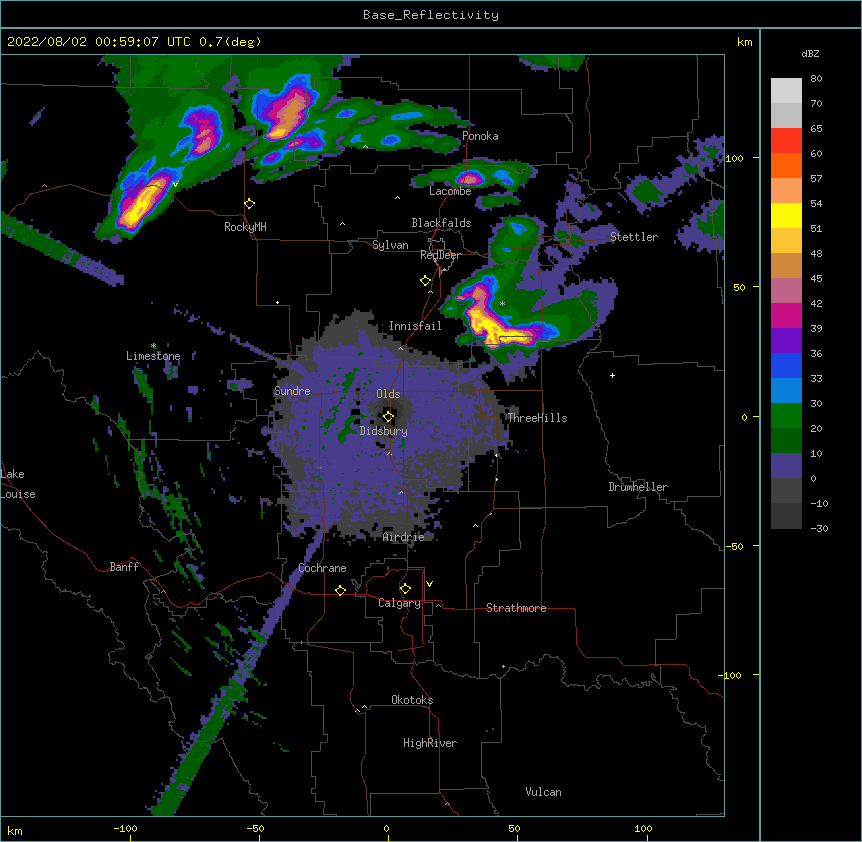Screen dimensions: 862x842
Task: Click the Airdrie city label
Action: (x=403, y=537)
